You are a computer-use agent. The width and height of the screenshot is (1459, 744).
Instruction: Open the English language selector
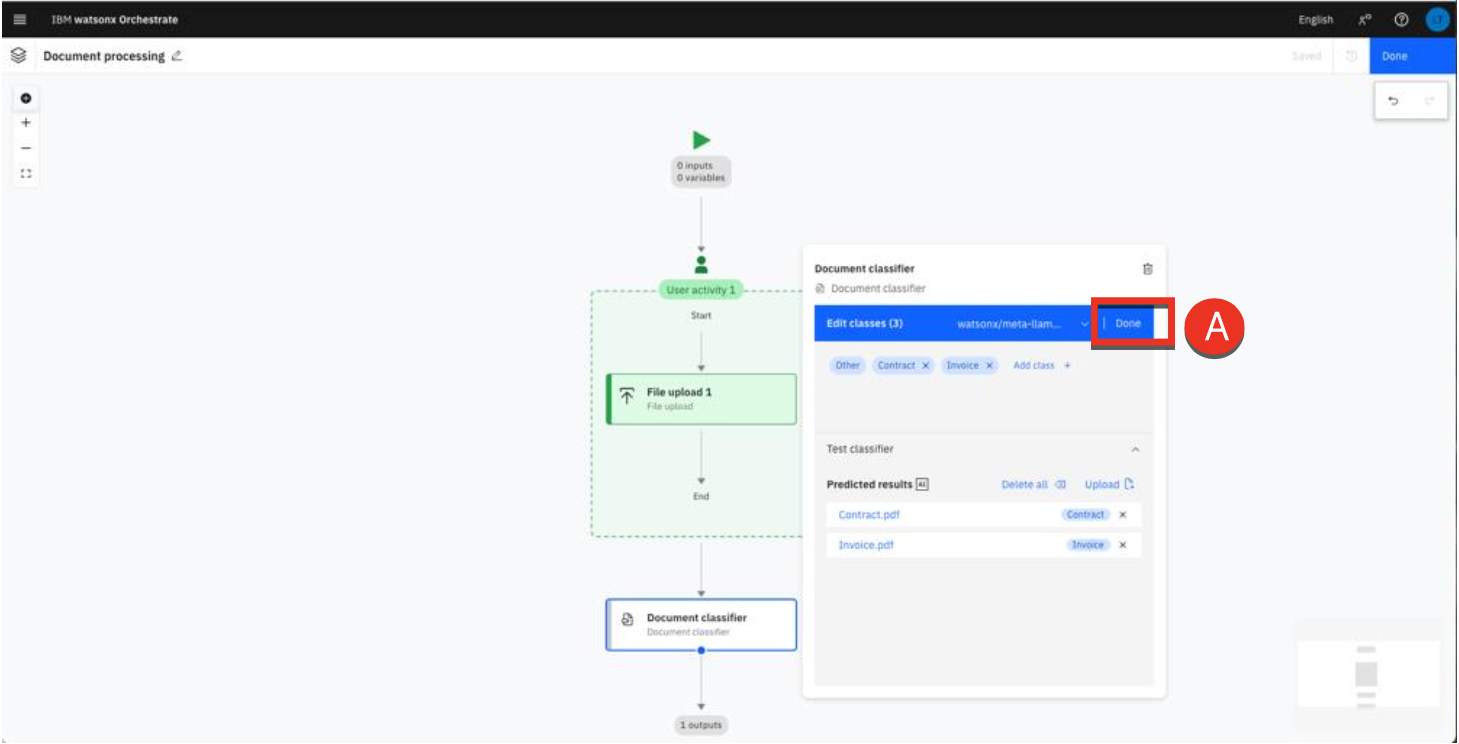point(1315,20)
